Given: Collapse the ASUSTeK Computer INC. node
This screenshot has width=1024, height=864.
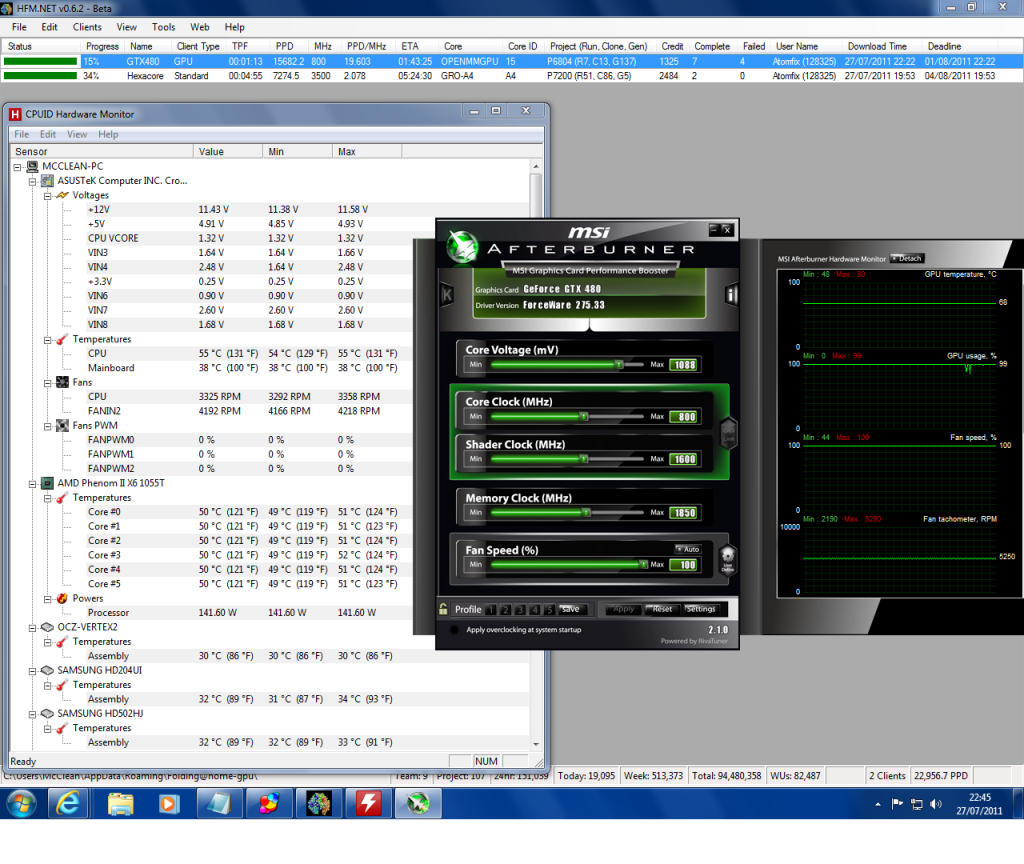Looking at the screenshot, I should coord(33,182).
